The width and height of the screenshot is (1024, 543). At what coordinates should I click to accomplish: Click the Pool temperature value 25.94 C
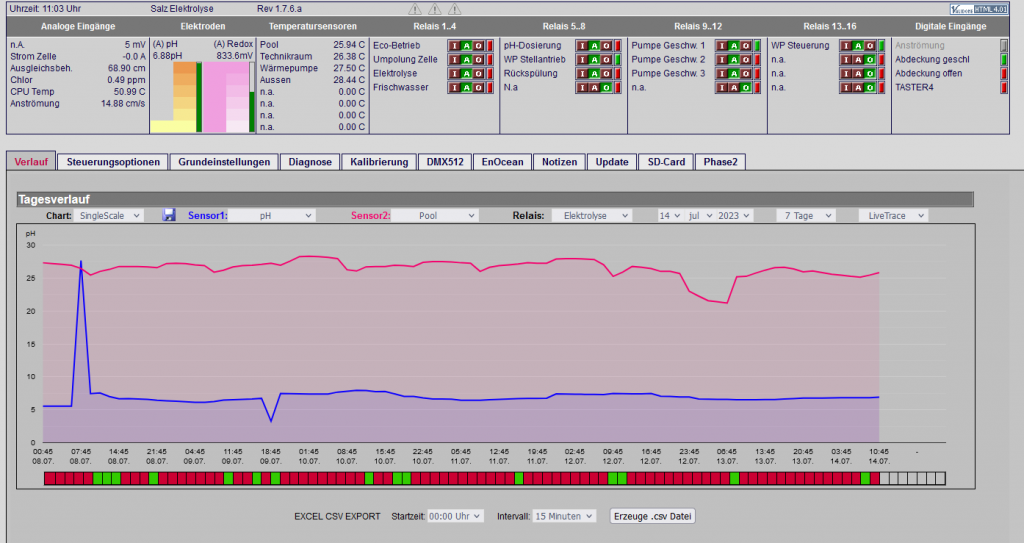(349, 45)
